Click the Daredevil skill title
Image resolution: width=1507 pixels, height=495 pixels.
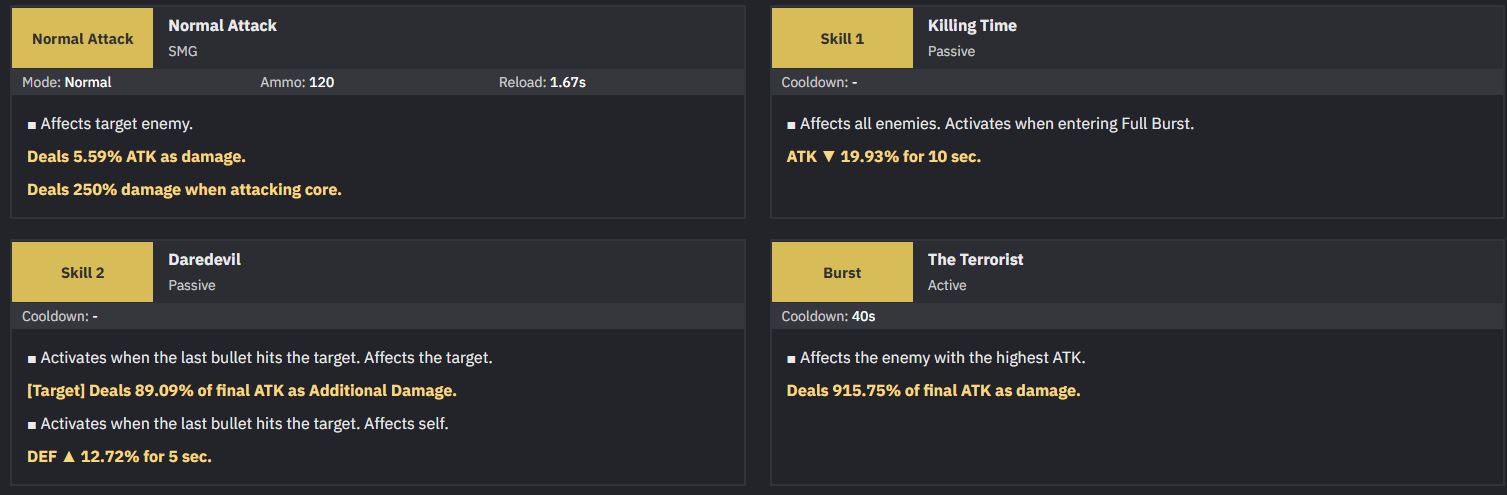(204, 260)
